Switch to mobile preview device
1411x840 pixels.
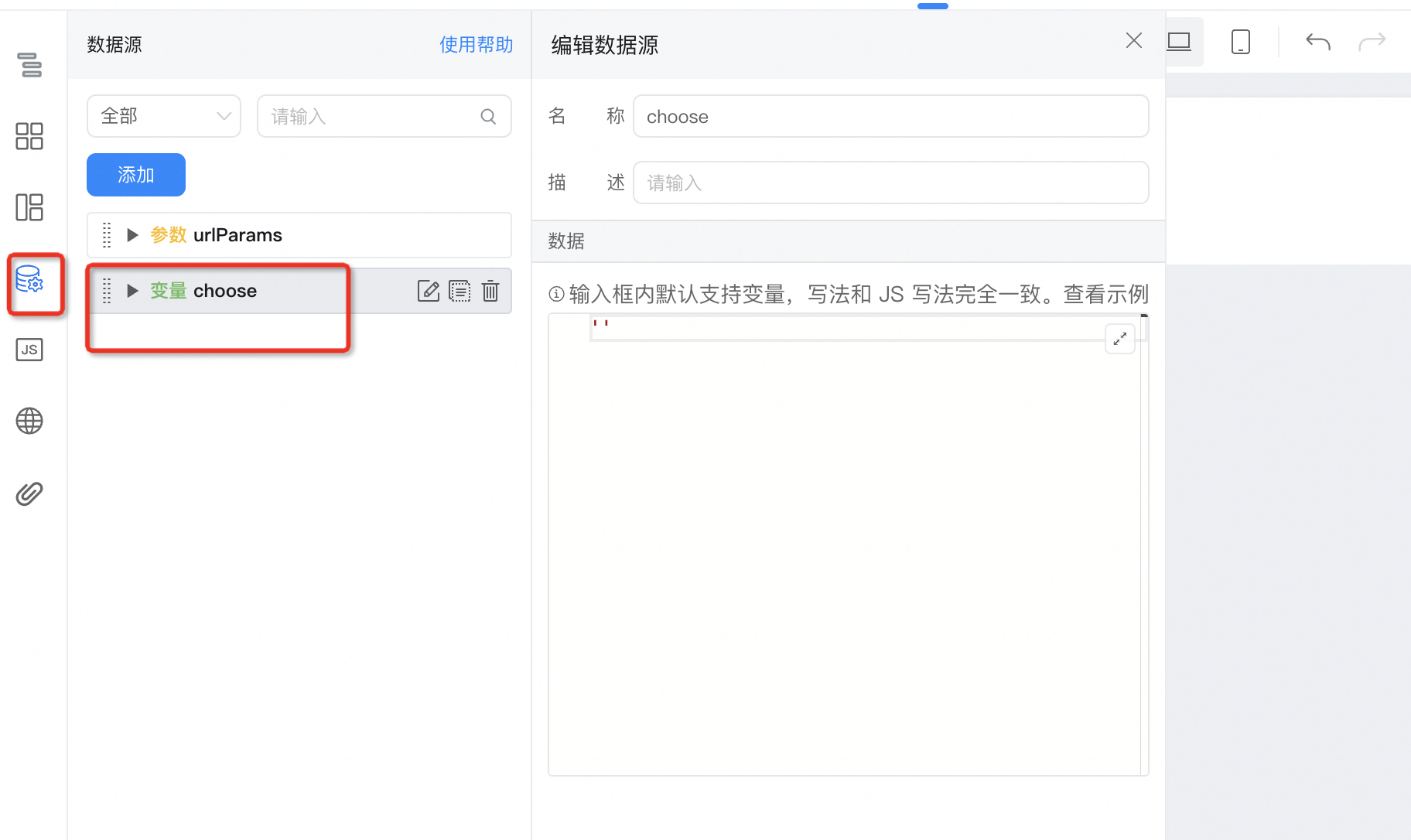1241,41
